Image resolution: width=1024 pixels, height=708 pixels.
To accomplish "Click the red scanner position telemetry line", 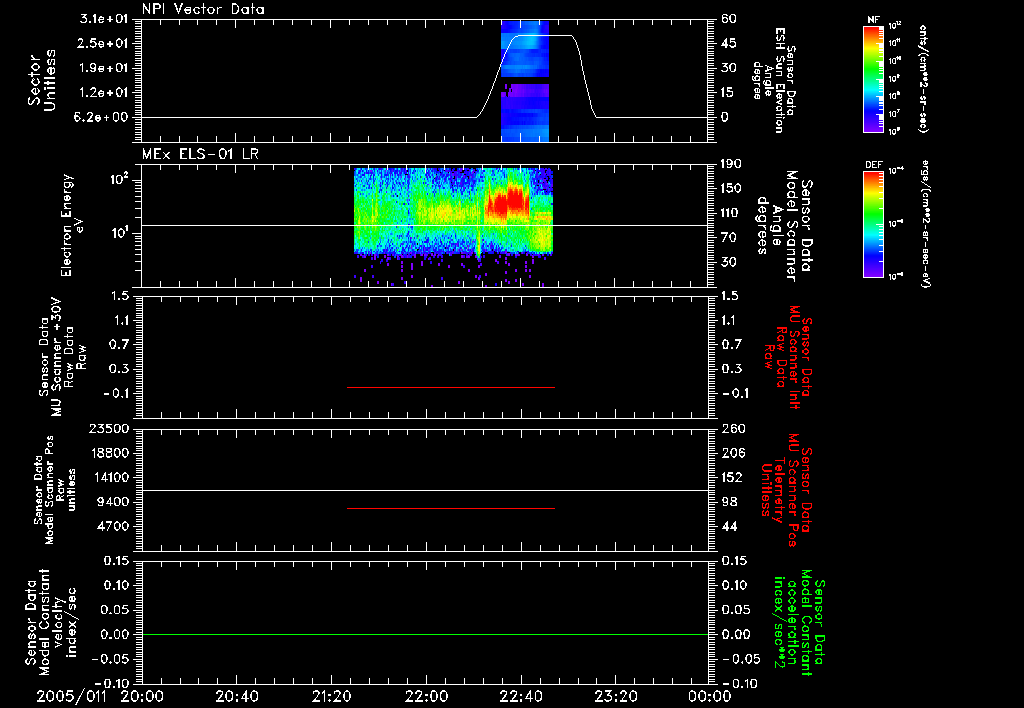I will [x=451, y=508].
